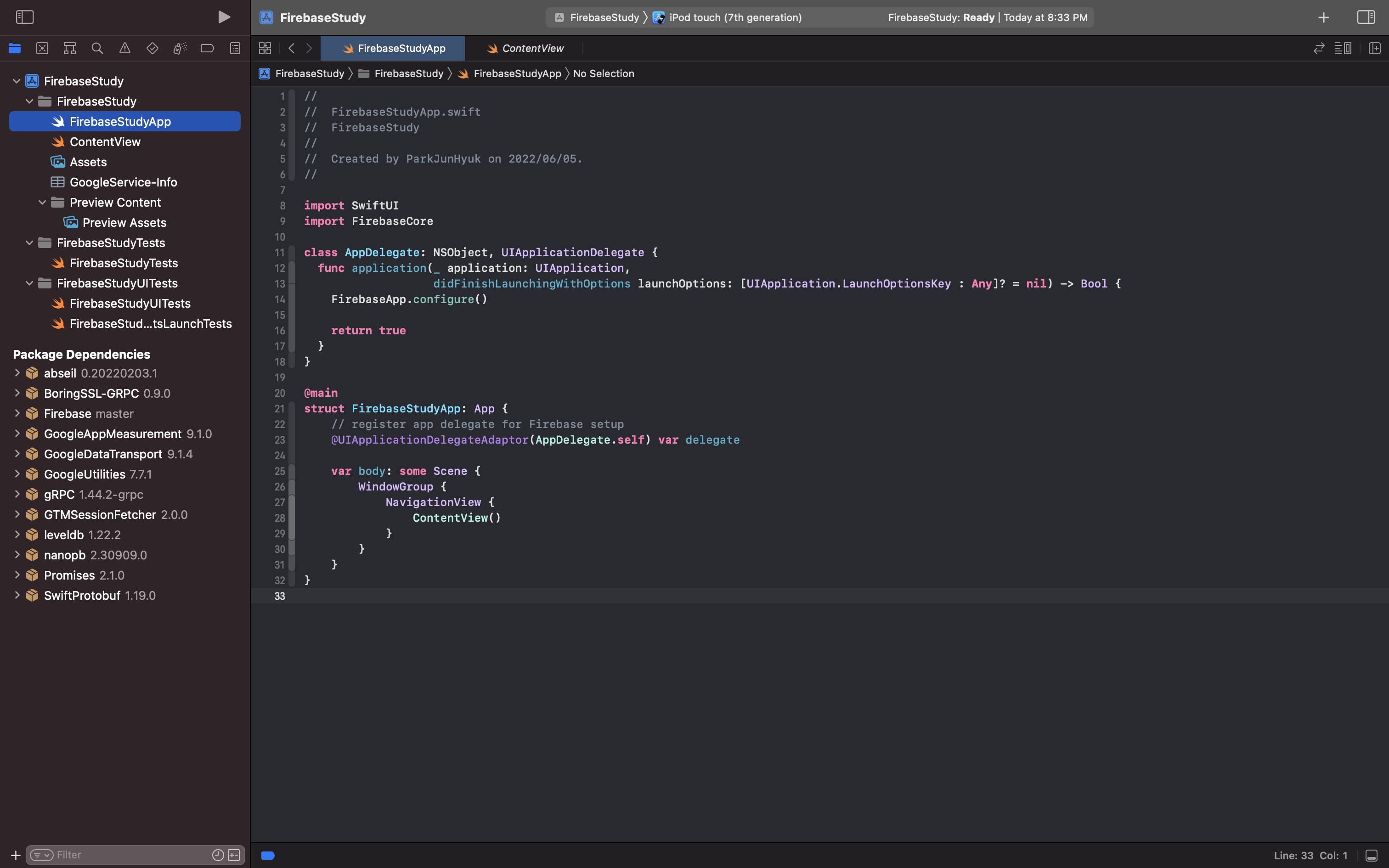1389x868 pixels.
Task: Open the editor options menu
Action: tap(1343, 48)
